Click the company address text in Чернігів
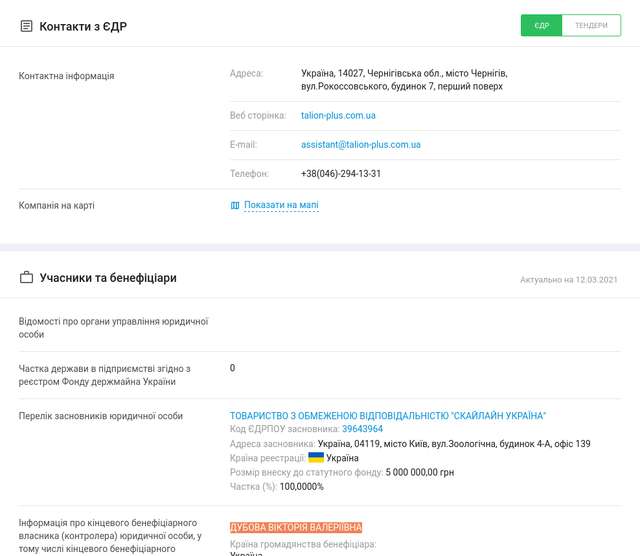Image resolution: width=640 pixels, height=556 pixels. pyautogui.click(x=403, y=80)
